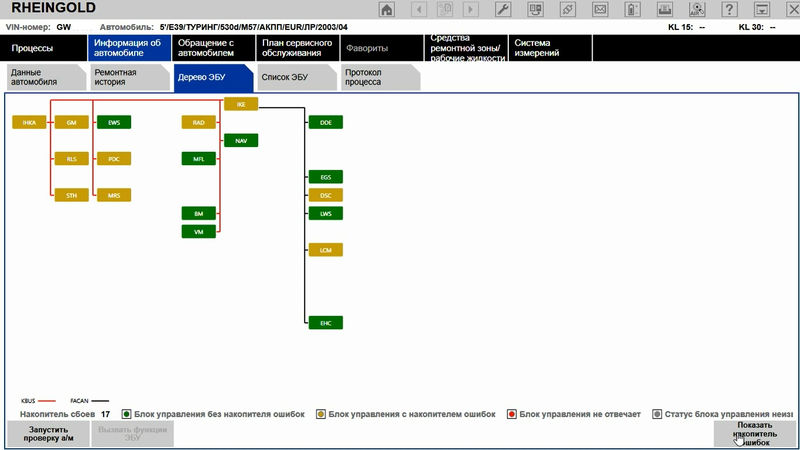800x450 pixels.
Task: Select the IKE control unit node
Action: (x=241, y=104)
